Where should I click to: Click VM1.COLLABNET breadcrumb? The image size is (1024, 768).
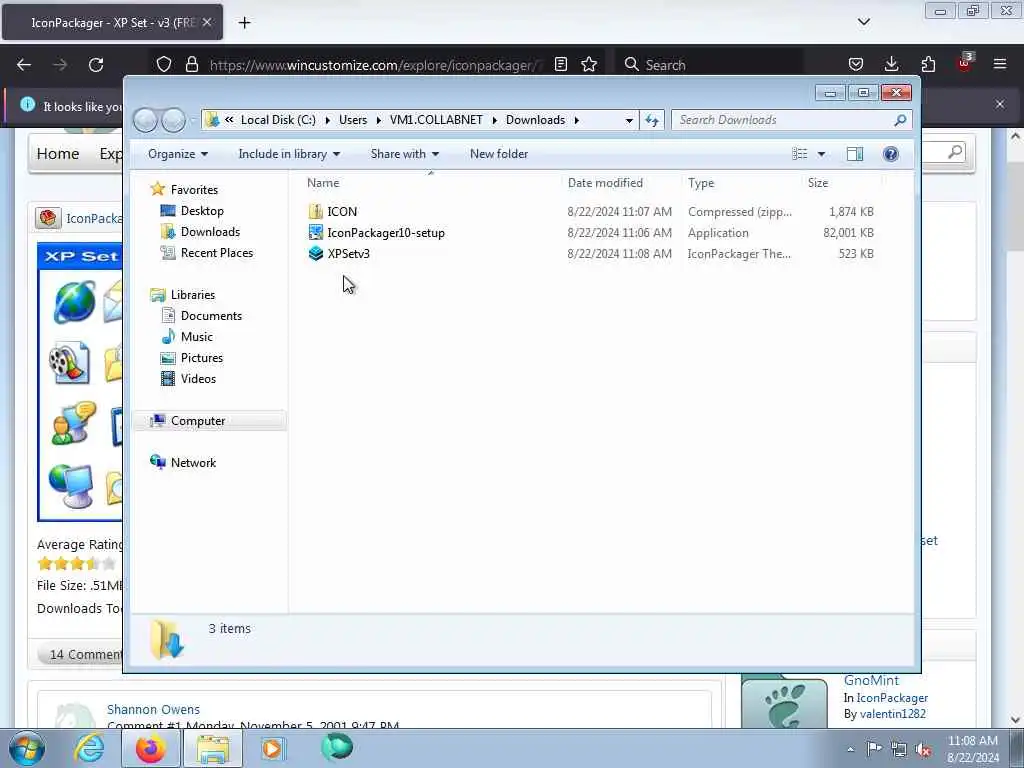(x=436, y=120)
